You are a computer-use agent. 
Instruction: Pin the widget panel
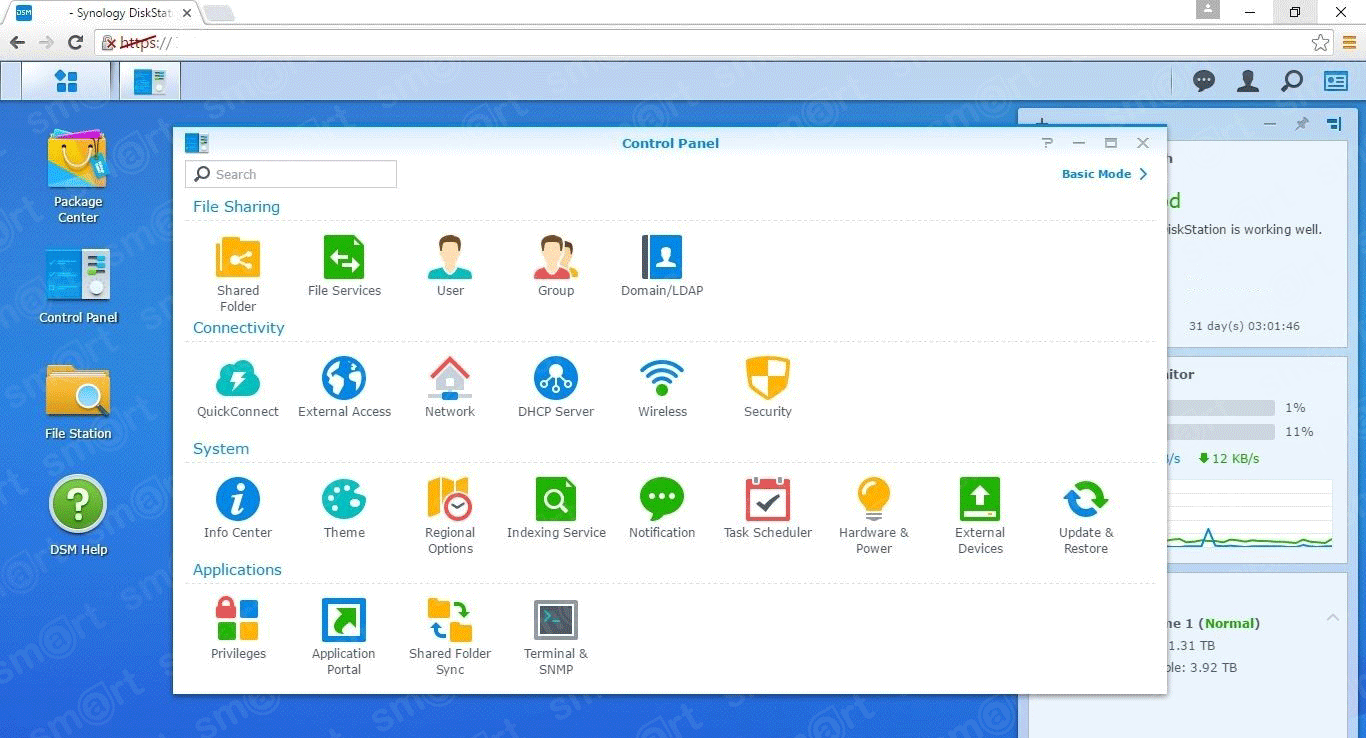1301,124
